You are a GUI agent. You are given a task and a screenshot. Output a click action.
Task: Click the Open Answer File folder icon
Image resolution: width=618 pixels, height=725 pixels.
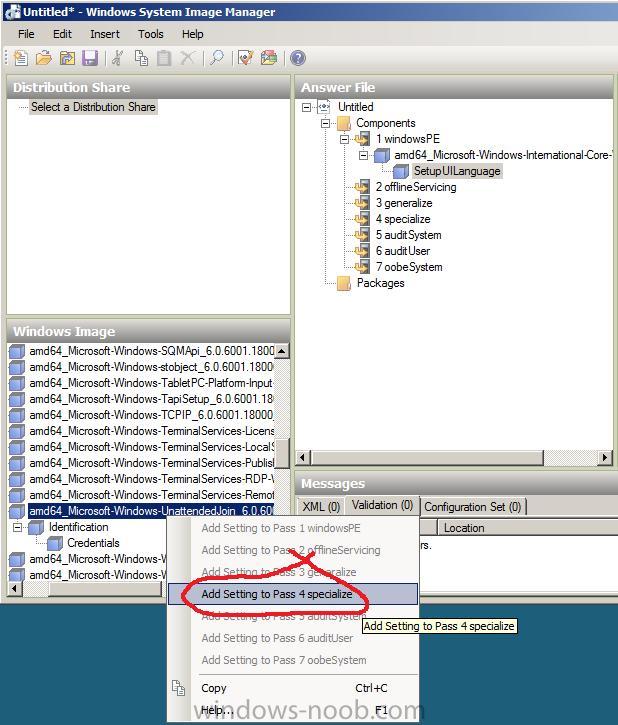coord(43,58)
